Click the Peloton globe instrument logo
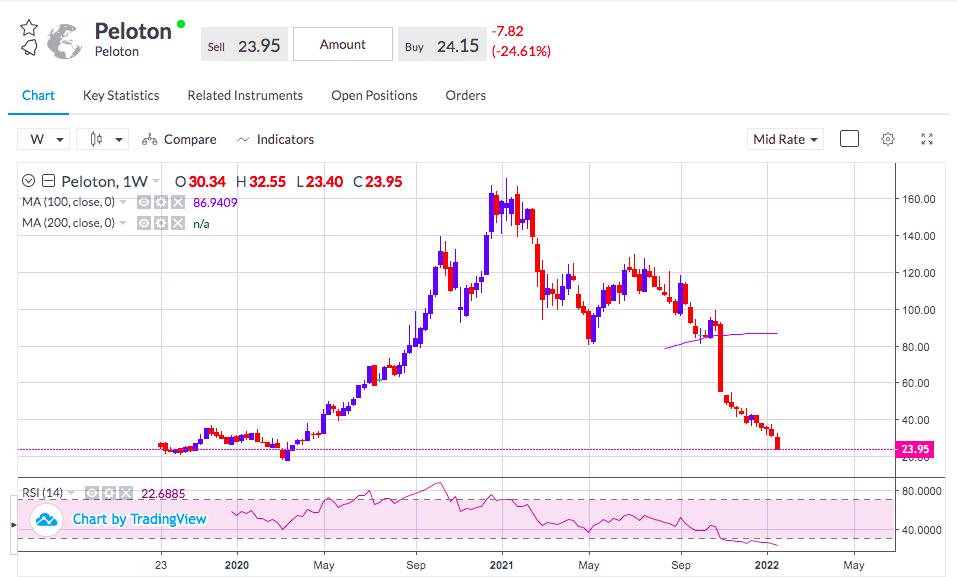The height and width of the screenshot is (577, 957). [x=64, y=41]
